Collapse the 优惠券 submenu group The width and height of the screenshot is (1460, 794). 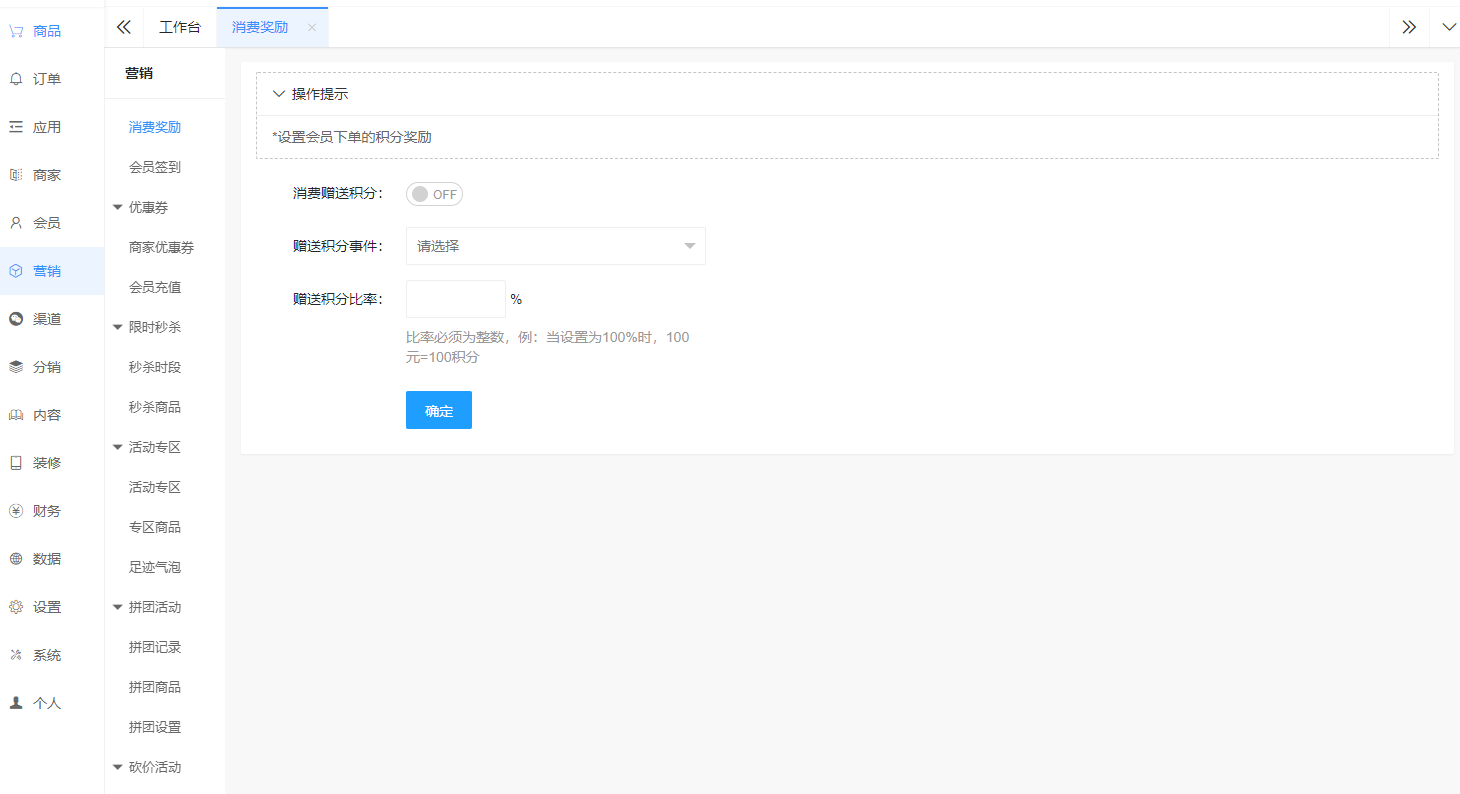(x=118, y=207)
